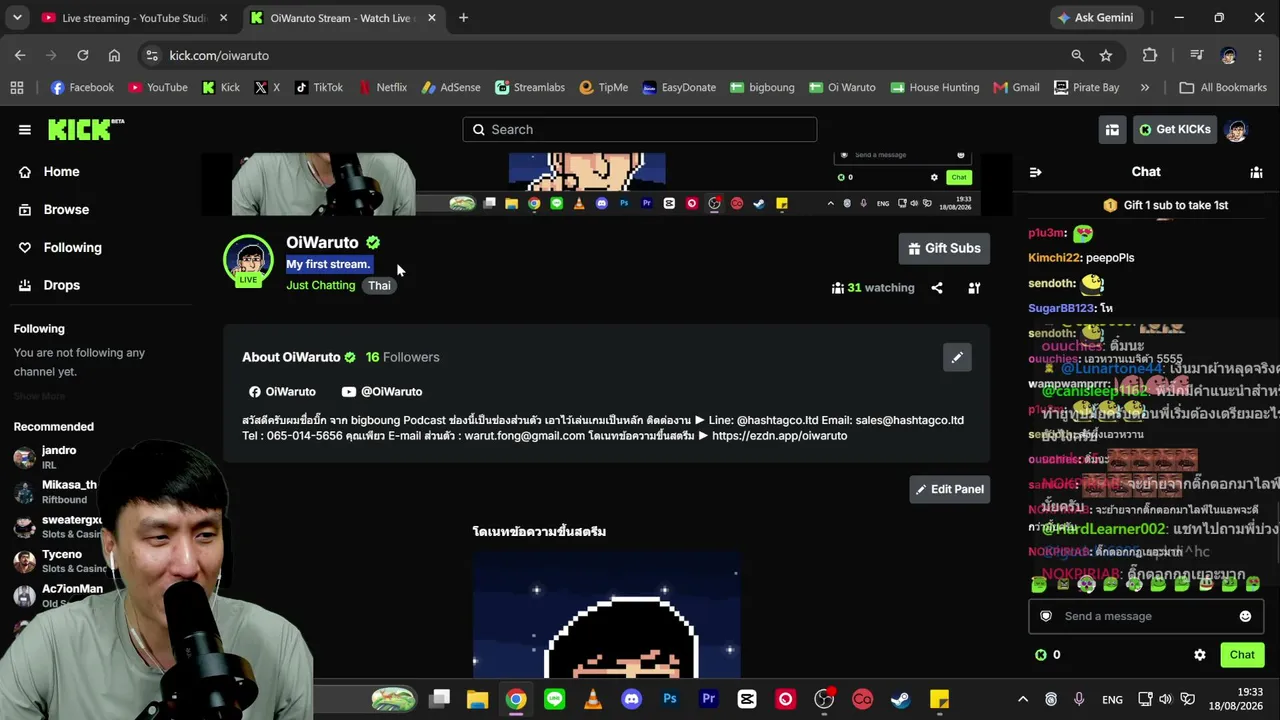The image size is (1280, 720).
Task: Open the Just Chatting category link
Action: click(x=321, y=285)
